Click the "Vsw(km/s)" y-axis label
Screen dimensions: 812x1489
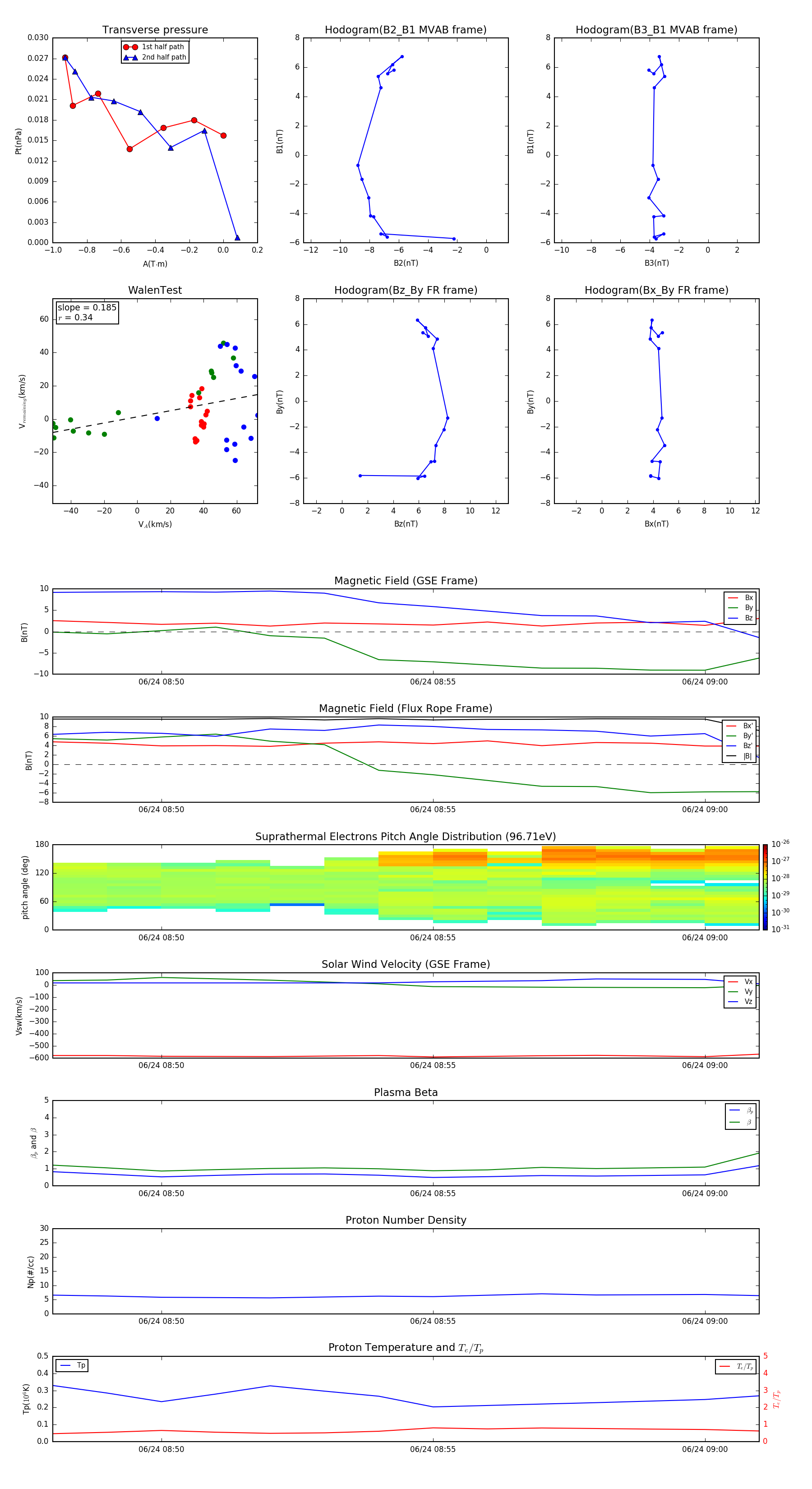tap(18, 1015)
